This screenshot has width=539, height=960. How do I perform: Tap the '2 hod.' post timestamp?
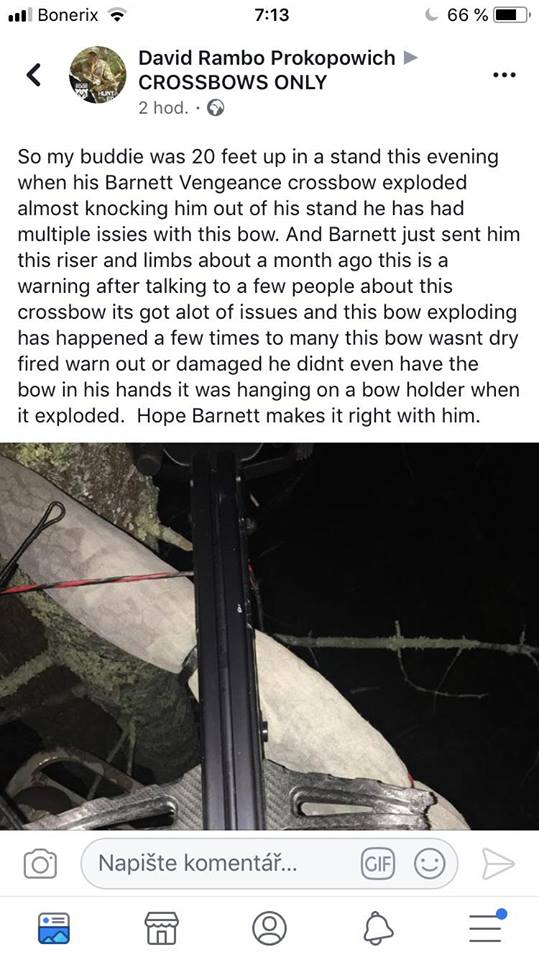[163, 108]
